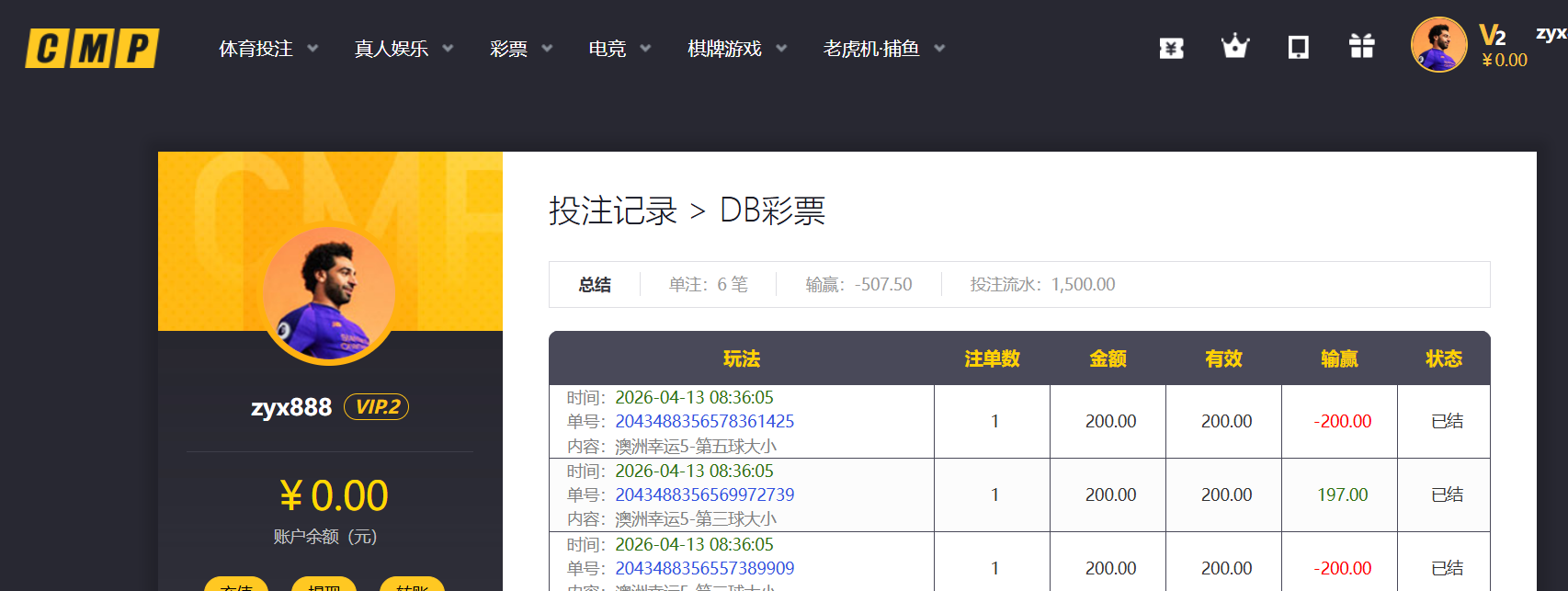Select the 棋牌游戏 menu item

724,49
